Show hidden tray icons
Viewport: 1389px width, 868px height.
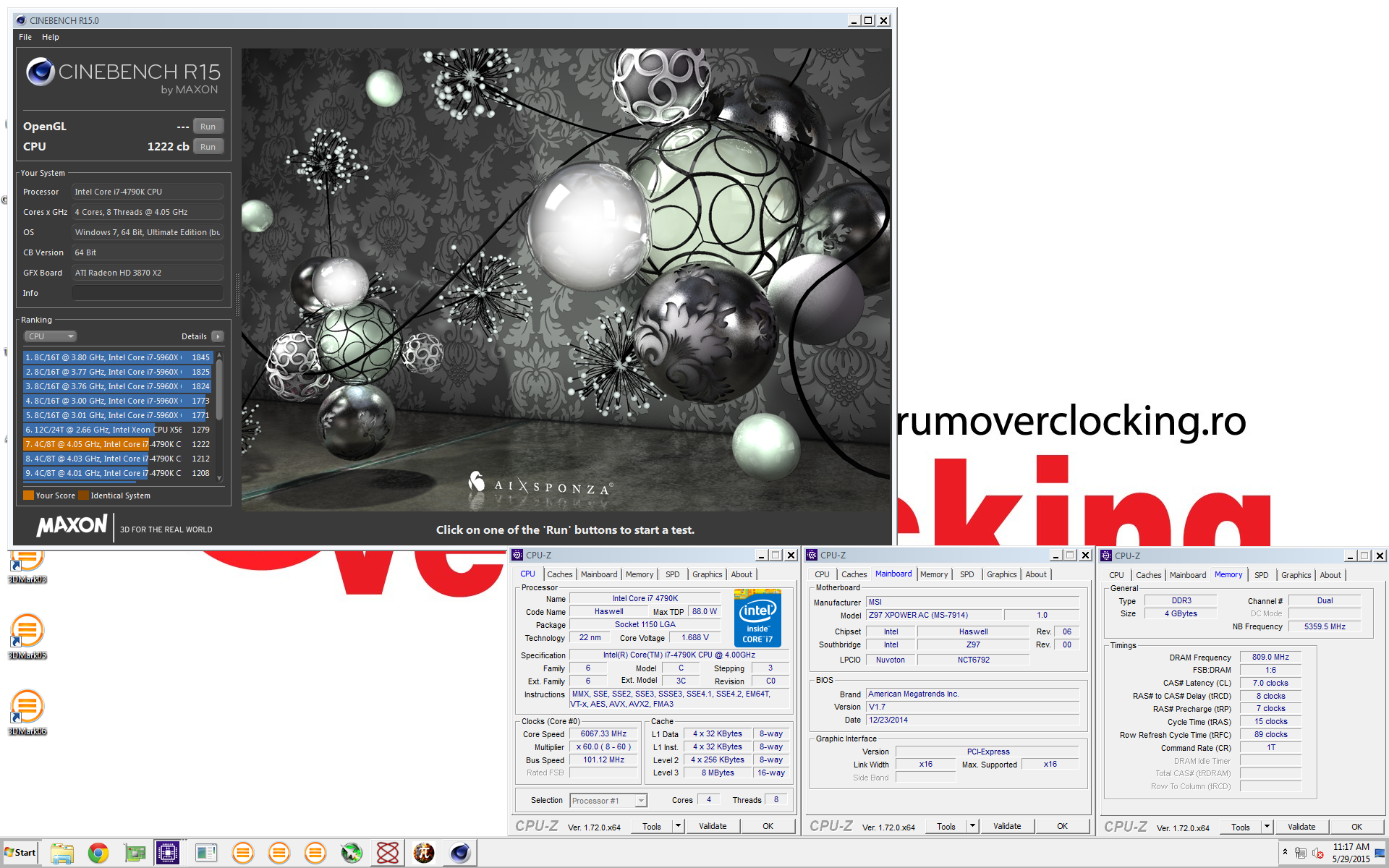pyautogui.click(x=1285, y=852)
